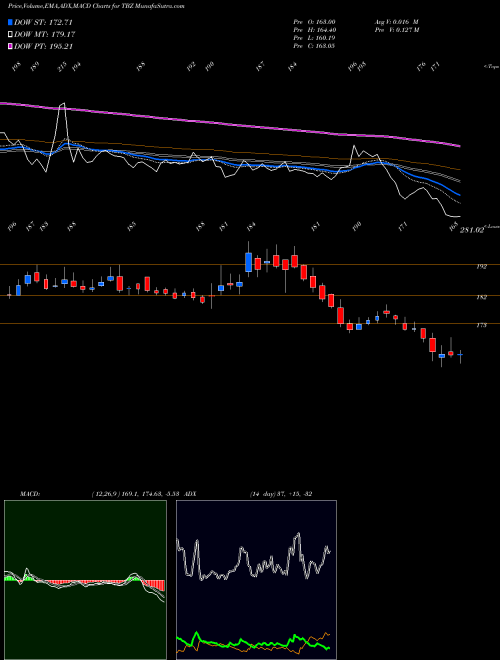Click the 251.02 price label

(x=472, y=230)
